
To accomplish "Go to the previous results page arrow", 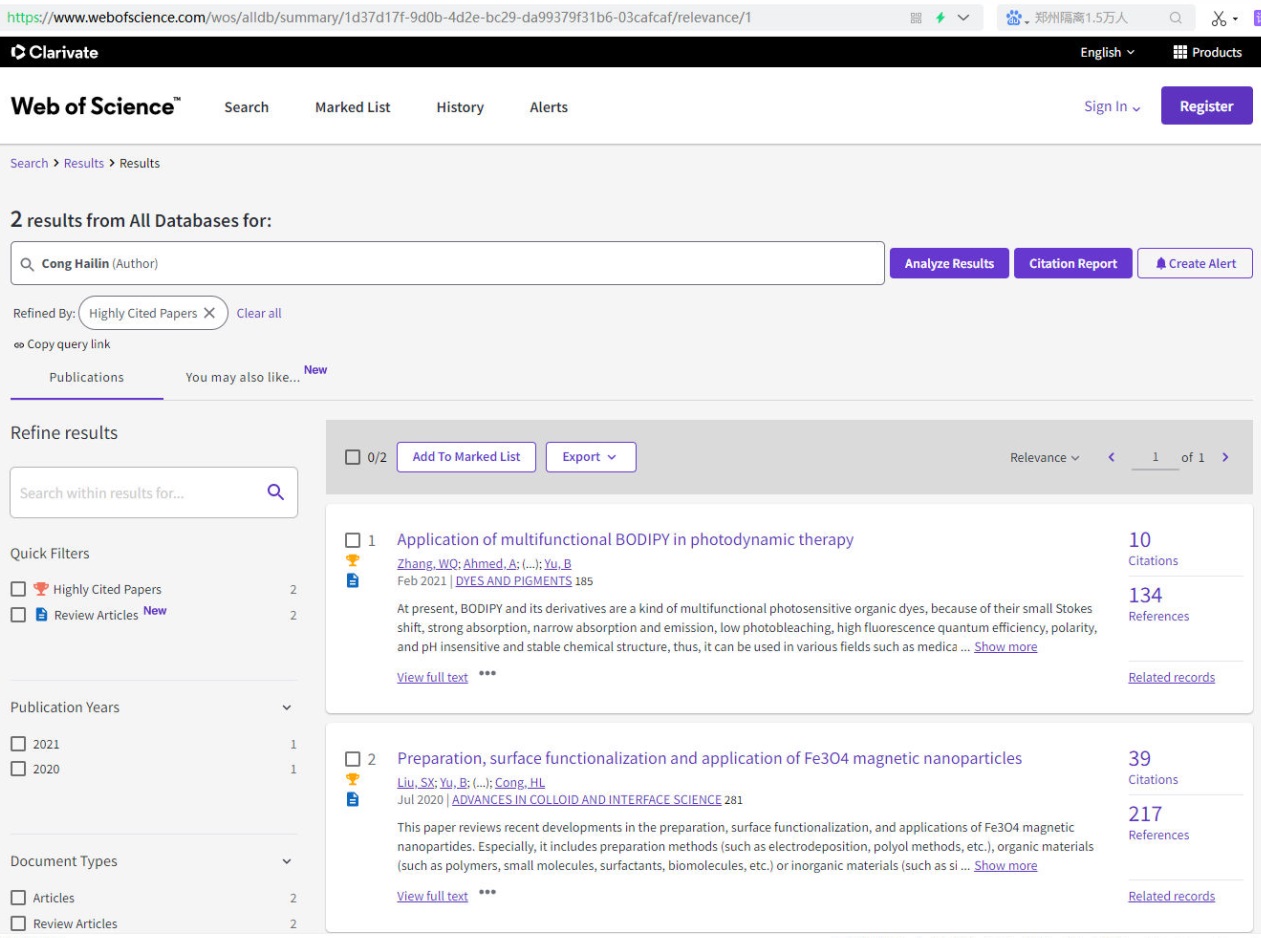I will click(1109, 457).
